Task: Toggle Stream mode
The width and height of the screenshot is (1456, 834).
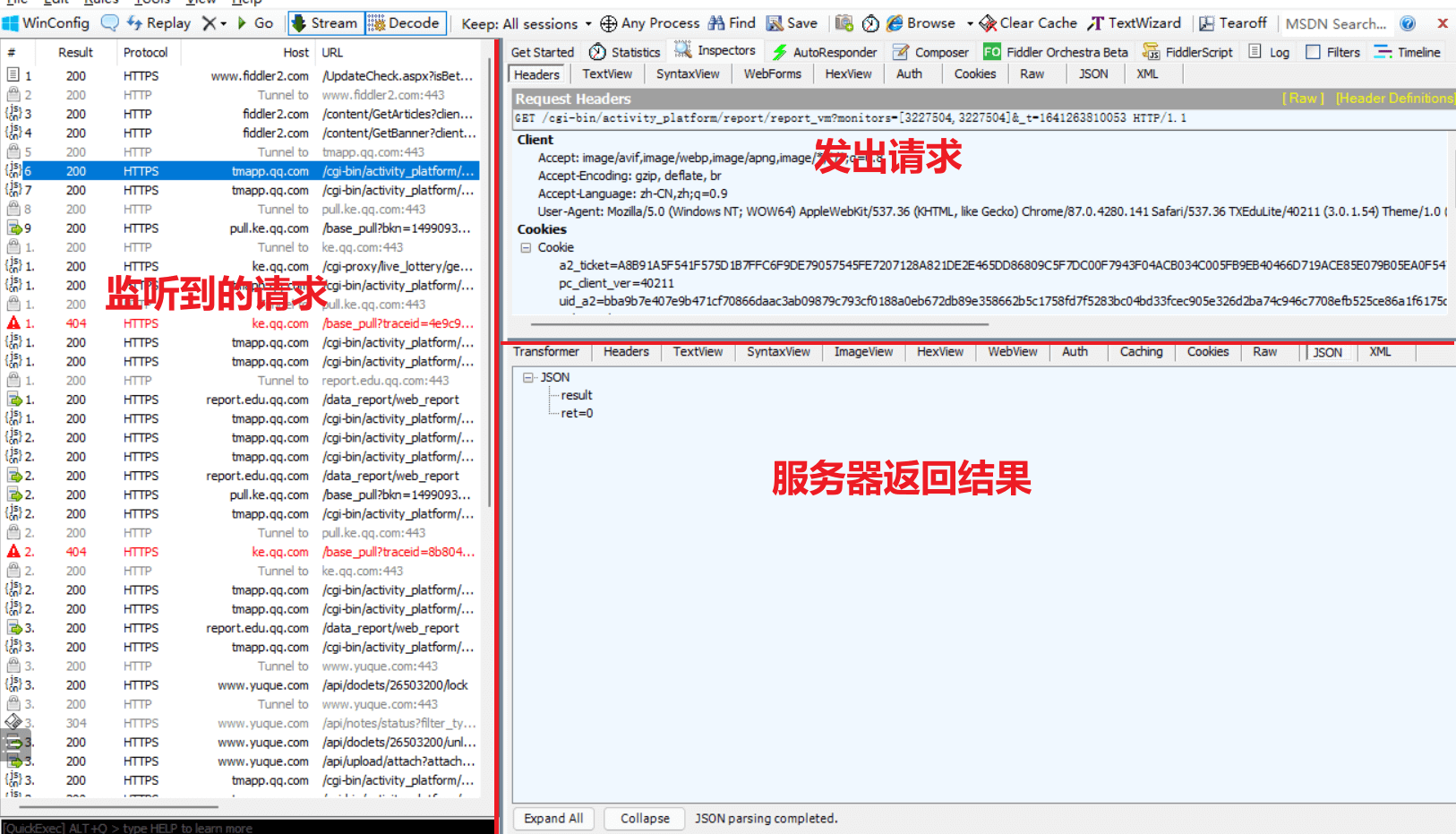Action: tap(325, 23)
